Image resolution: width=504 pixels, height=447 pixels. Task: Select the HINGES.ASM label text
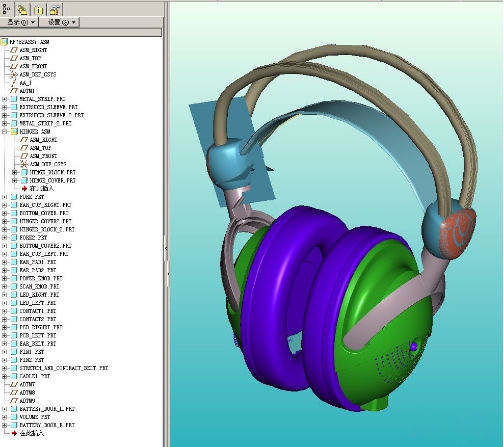click(x=35, y=132)
